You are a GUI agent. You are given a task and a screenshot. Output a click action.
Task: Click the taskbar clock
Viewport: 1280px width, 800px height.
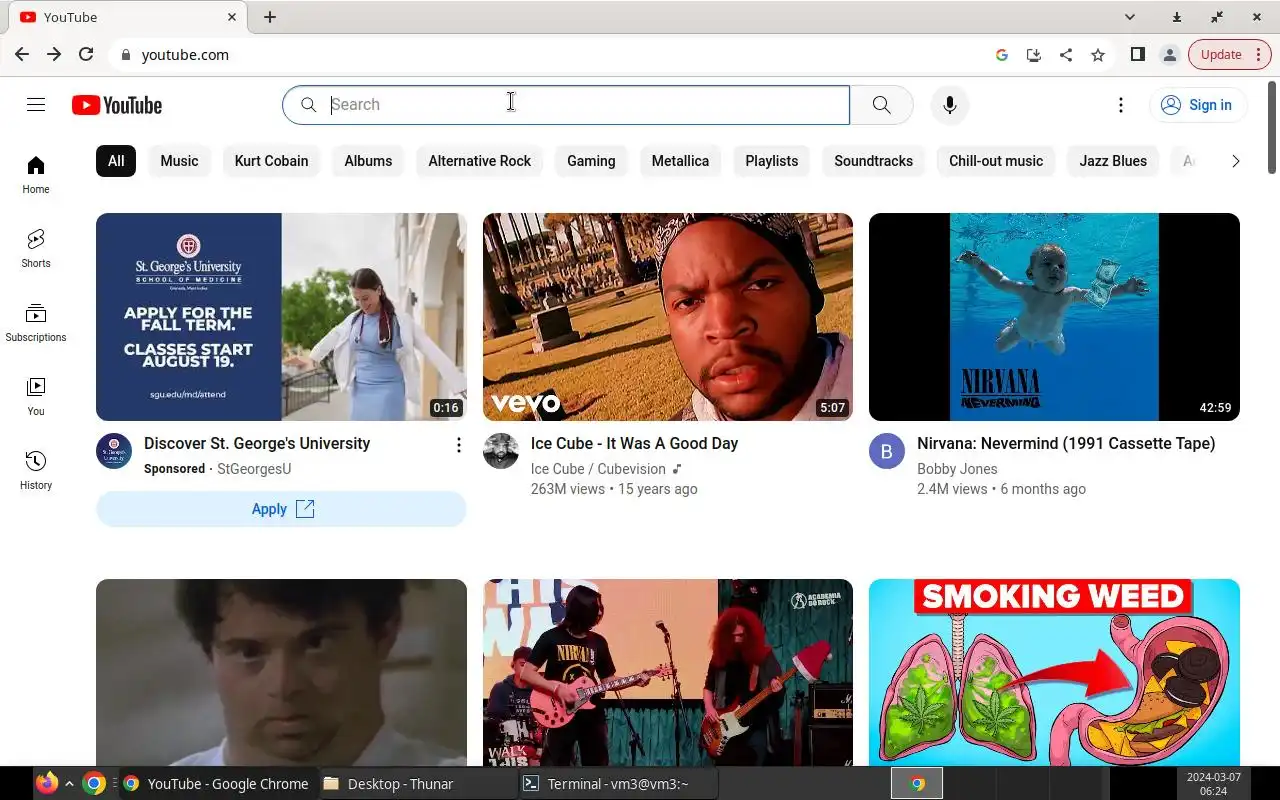click(1213, 784)
